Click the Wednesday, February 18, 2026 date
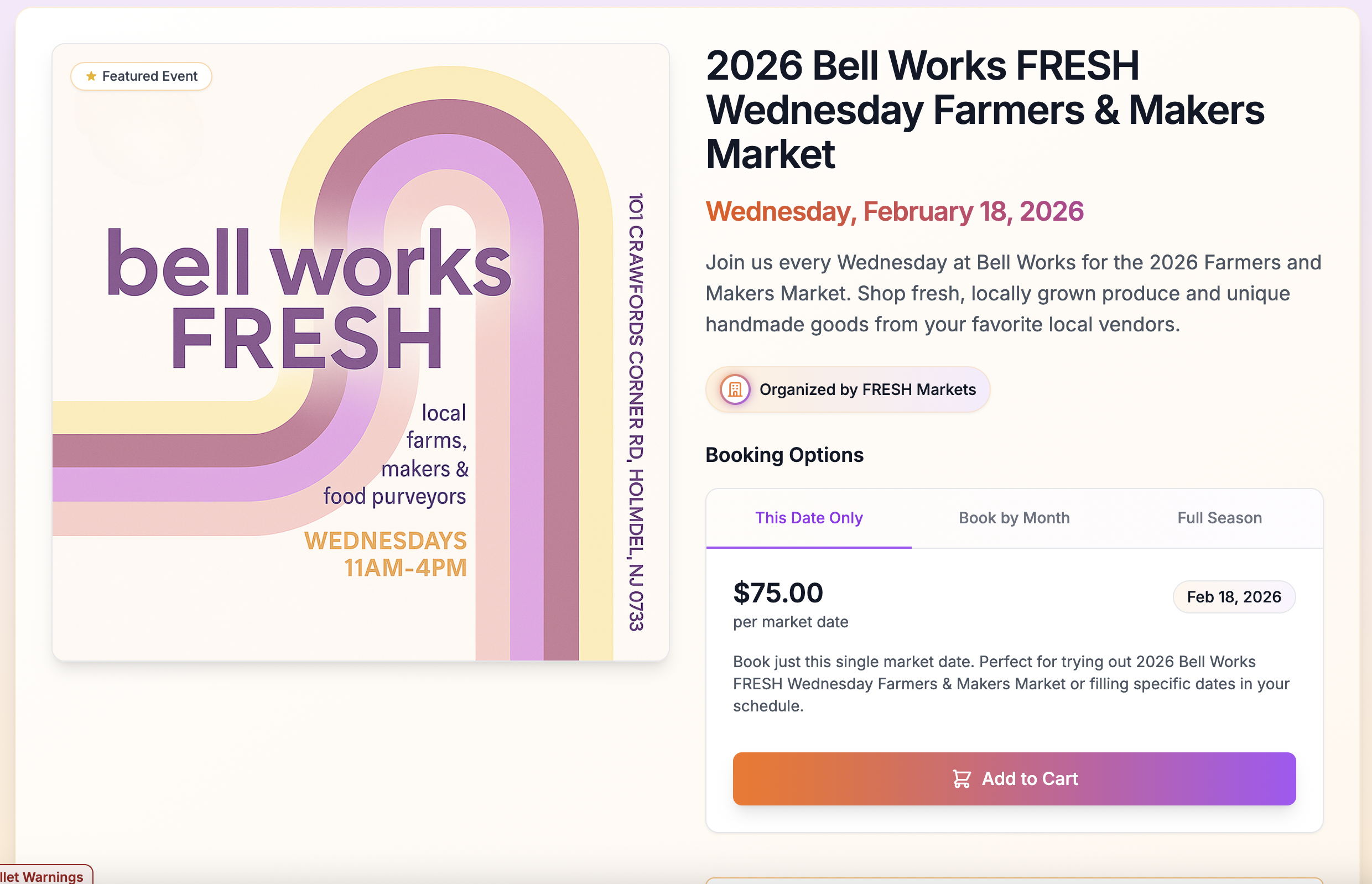The width and height of the screenshot is (1372, 884). [x=894, y=211]
